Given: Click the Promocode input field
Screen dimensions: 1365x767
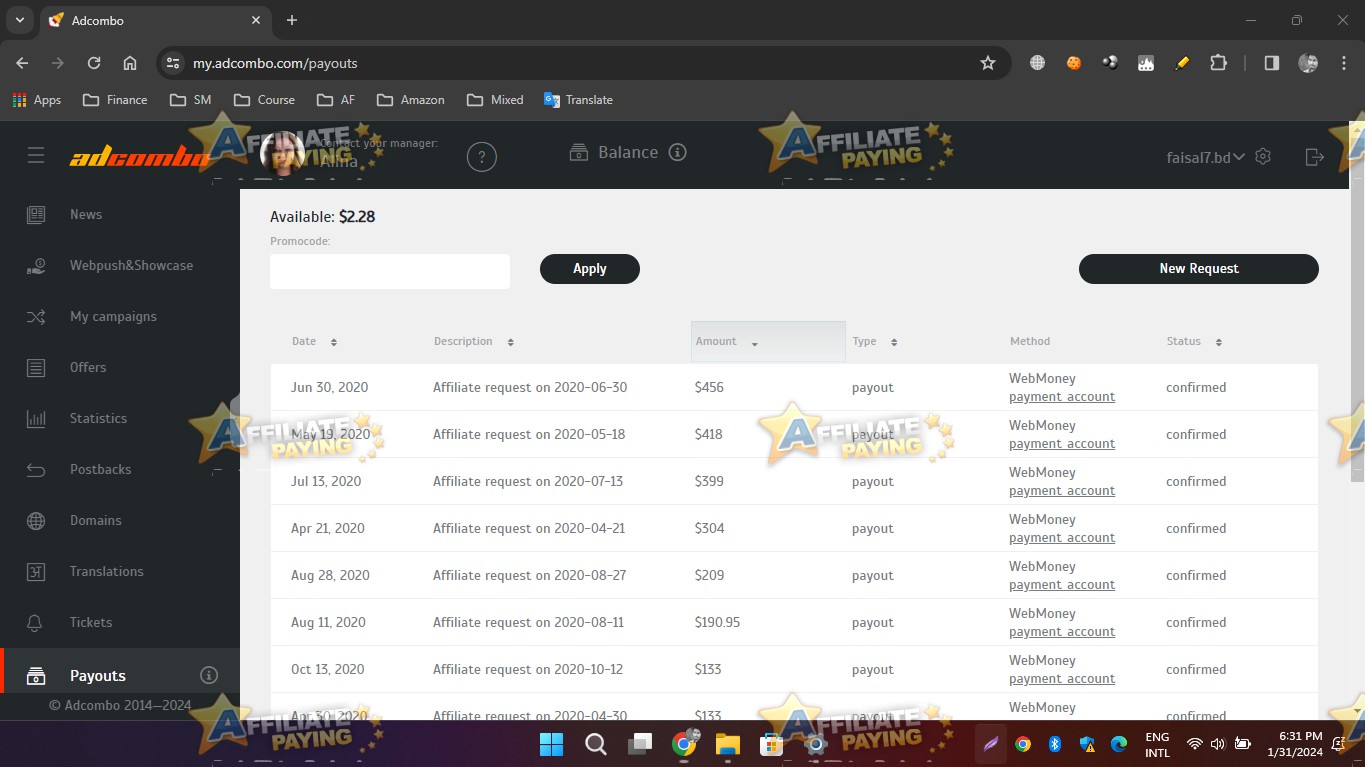Looking at the screenshot, I should coord(390,271).
